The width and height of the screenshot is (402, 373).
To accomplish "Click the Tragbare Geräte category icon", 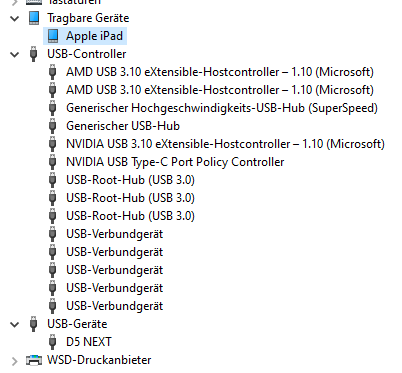I will pos(34,18).
